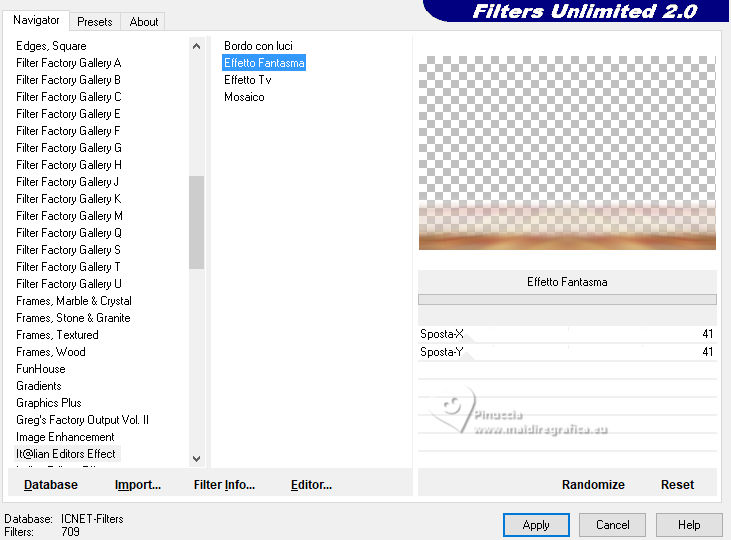Open the Editor... dialog
731x540 pixels.
(x=311, y=485)
